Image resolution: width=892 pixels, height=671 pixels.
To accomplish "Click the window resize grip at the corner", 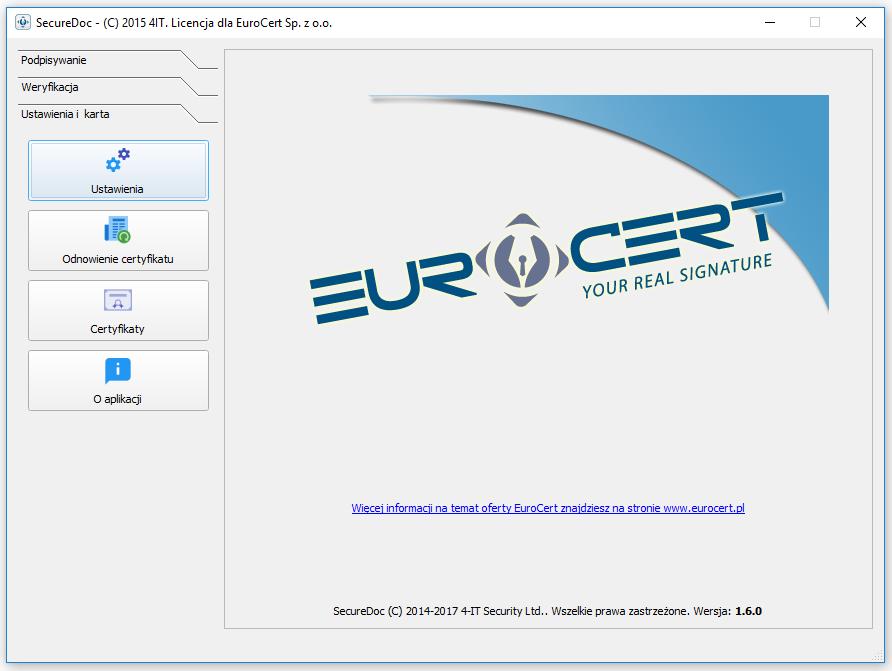I will (878, 656).
